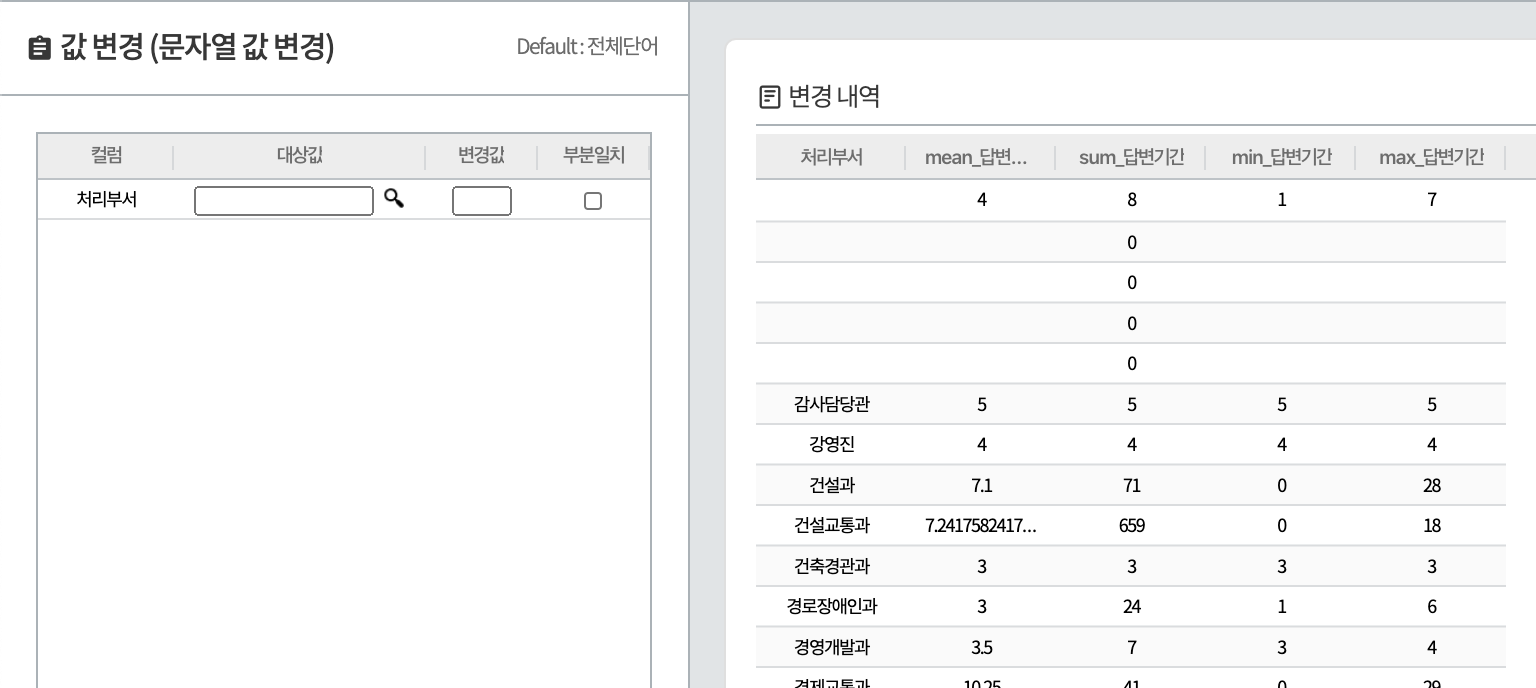Image resolution: width=1536 pixels, height=688 pixels.
Task: Click the 8 sum value in first blank row
Action: pos(1132,200)
